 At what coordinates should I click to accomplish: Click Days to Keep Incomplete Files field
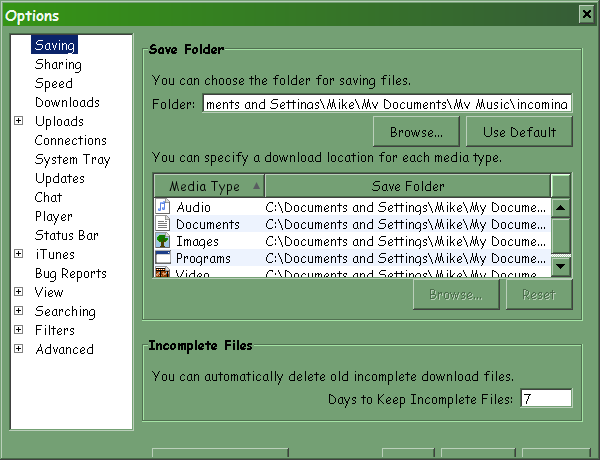pos(546,399)
